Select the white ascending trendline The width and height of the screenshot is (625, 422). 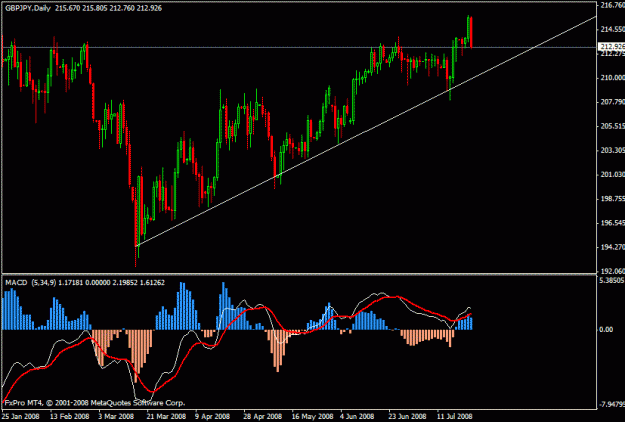(x=367, y=131)
